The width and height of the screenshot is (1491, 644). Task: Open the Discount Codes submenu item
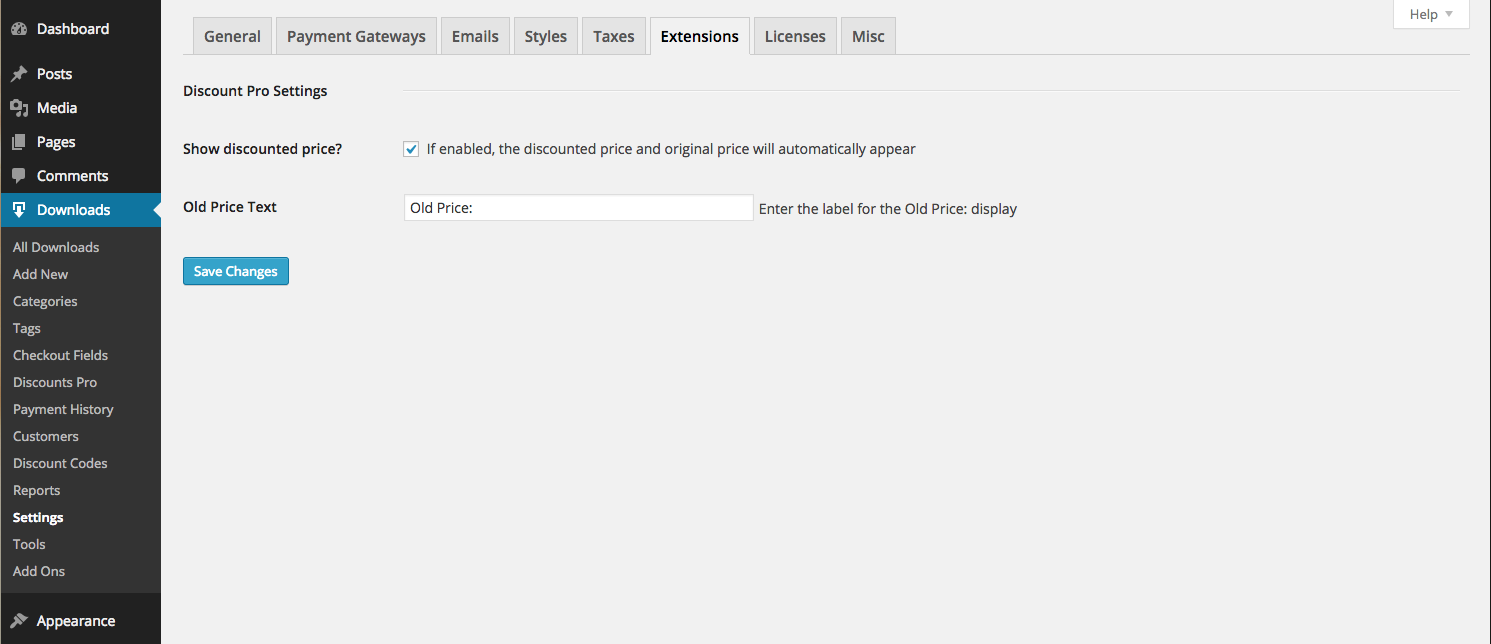pos(60,463)
